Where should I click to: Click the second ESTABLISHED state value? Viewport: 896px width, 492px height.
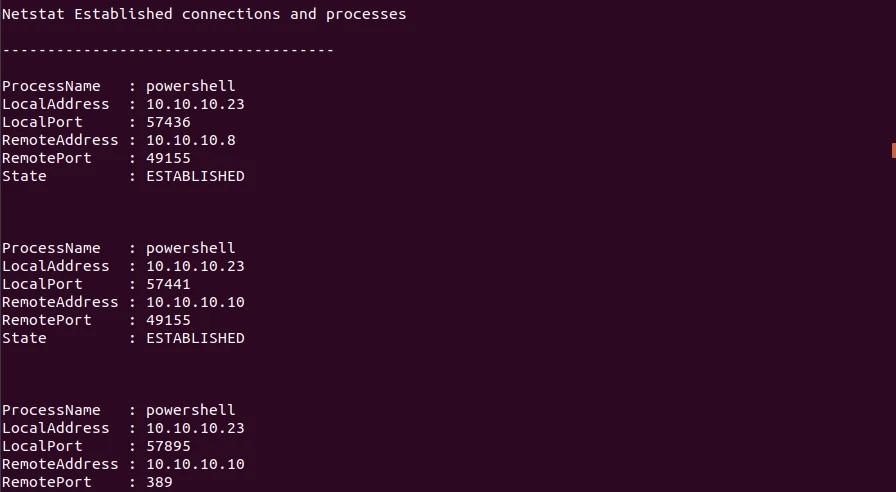point(195,338)
